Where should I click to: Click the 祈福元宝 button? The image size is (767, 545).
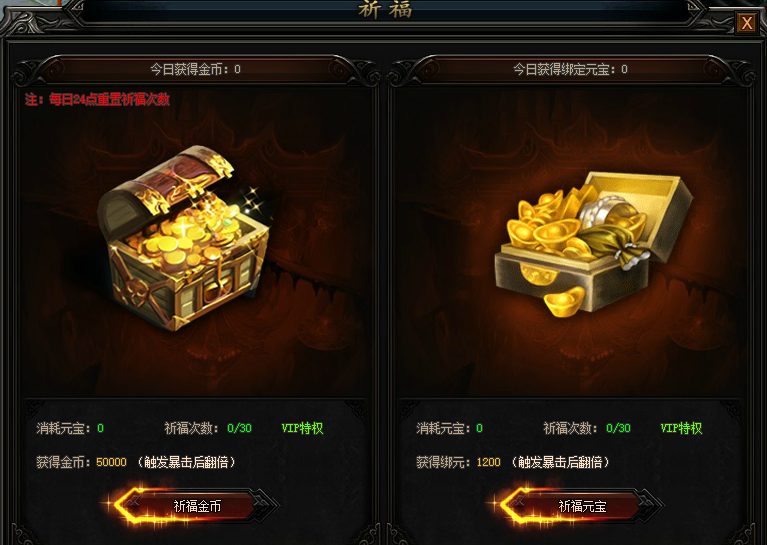[x=582, y=506]
